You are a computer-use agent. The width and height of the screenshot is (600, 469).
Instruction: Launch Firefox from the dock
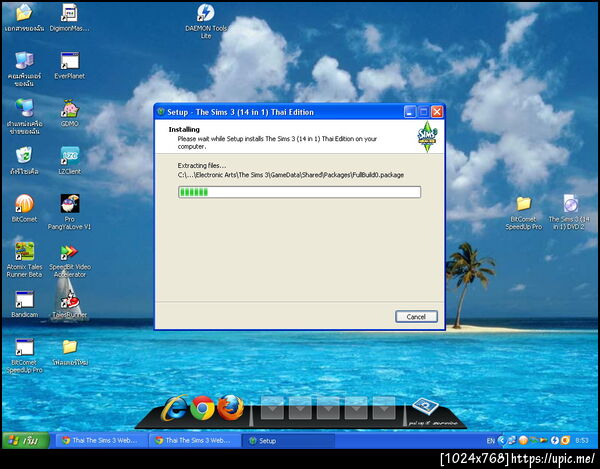(230, 408)
